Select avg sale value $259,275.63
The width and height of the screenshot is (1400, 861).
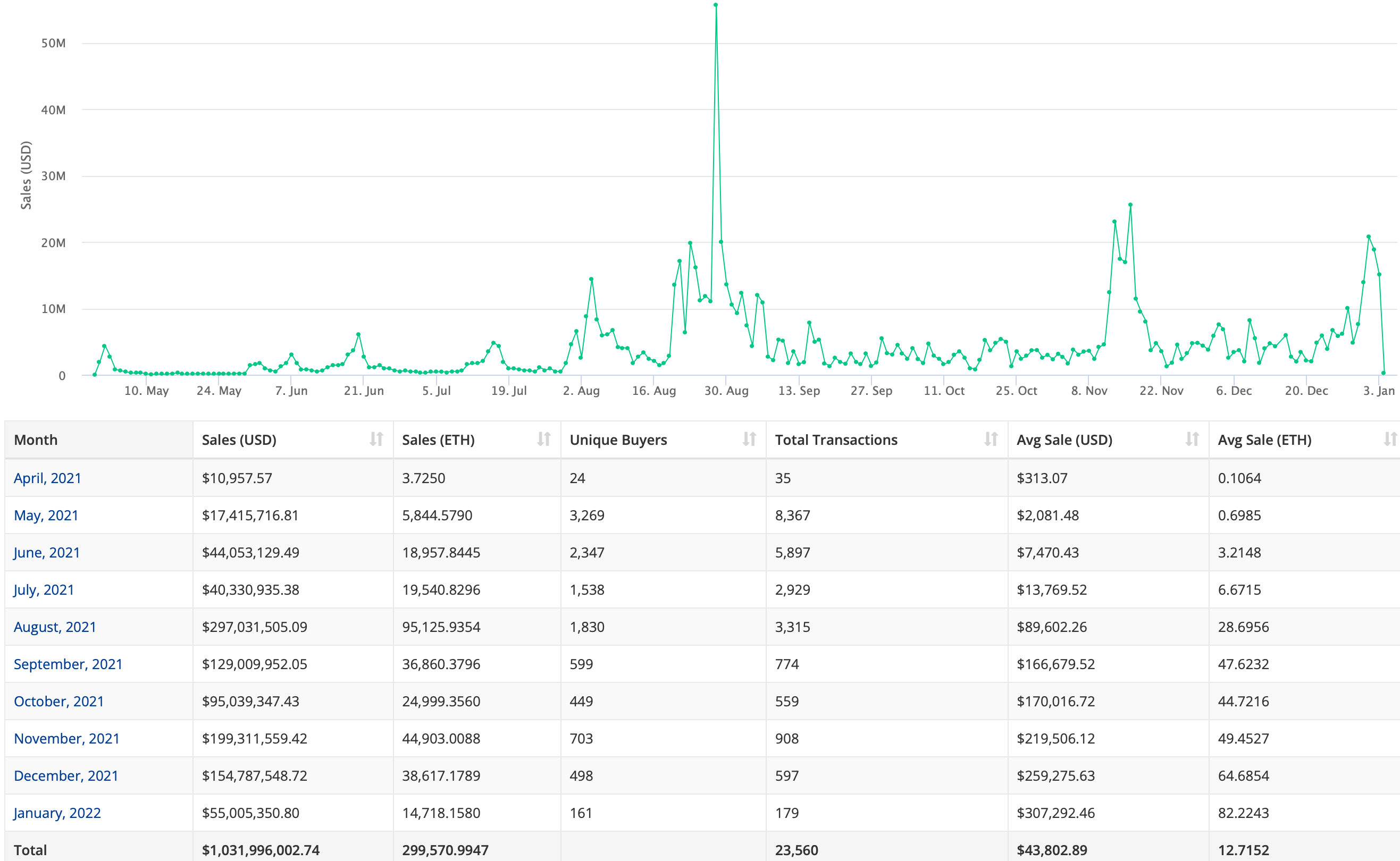tap(1056, 775)
